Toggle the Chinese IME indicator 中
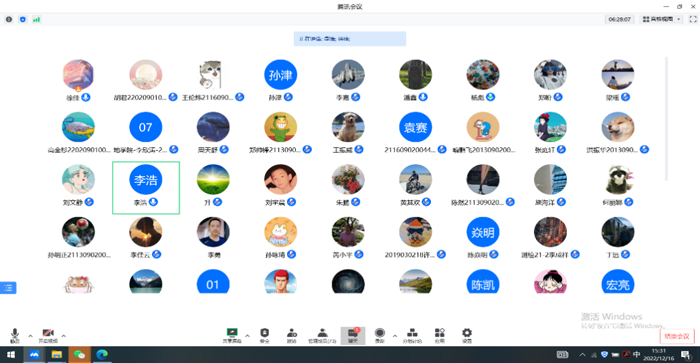This screenshot has width=700, height=363. click(x=637, y=355)
